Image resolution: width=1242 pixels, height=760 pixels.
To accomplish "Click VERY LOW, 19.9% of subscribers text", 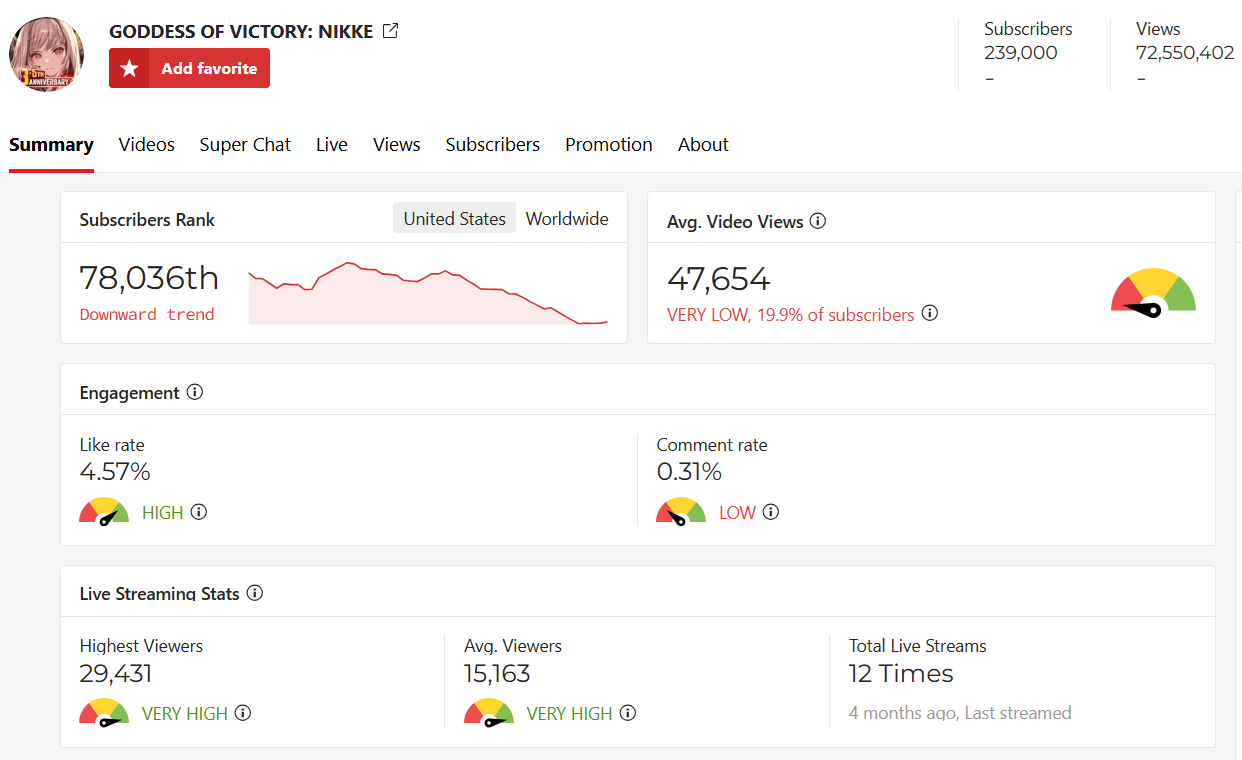I will (791, 314).
